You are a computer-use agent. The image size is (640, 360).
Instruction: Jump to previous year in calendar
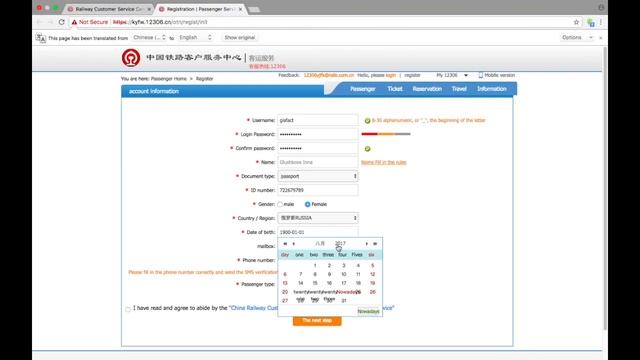[x=285, y=244]
